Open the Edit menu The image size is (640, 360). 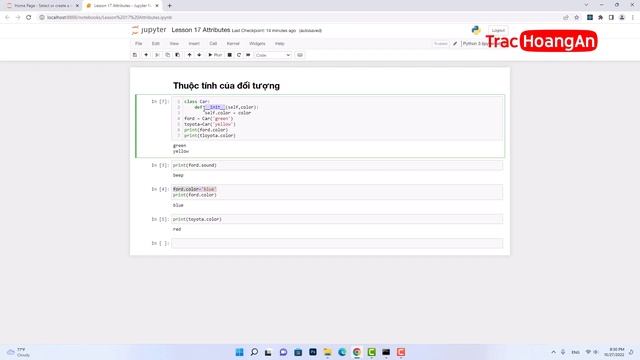[x=156, y=43]
